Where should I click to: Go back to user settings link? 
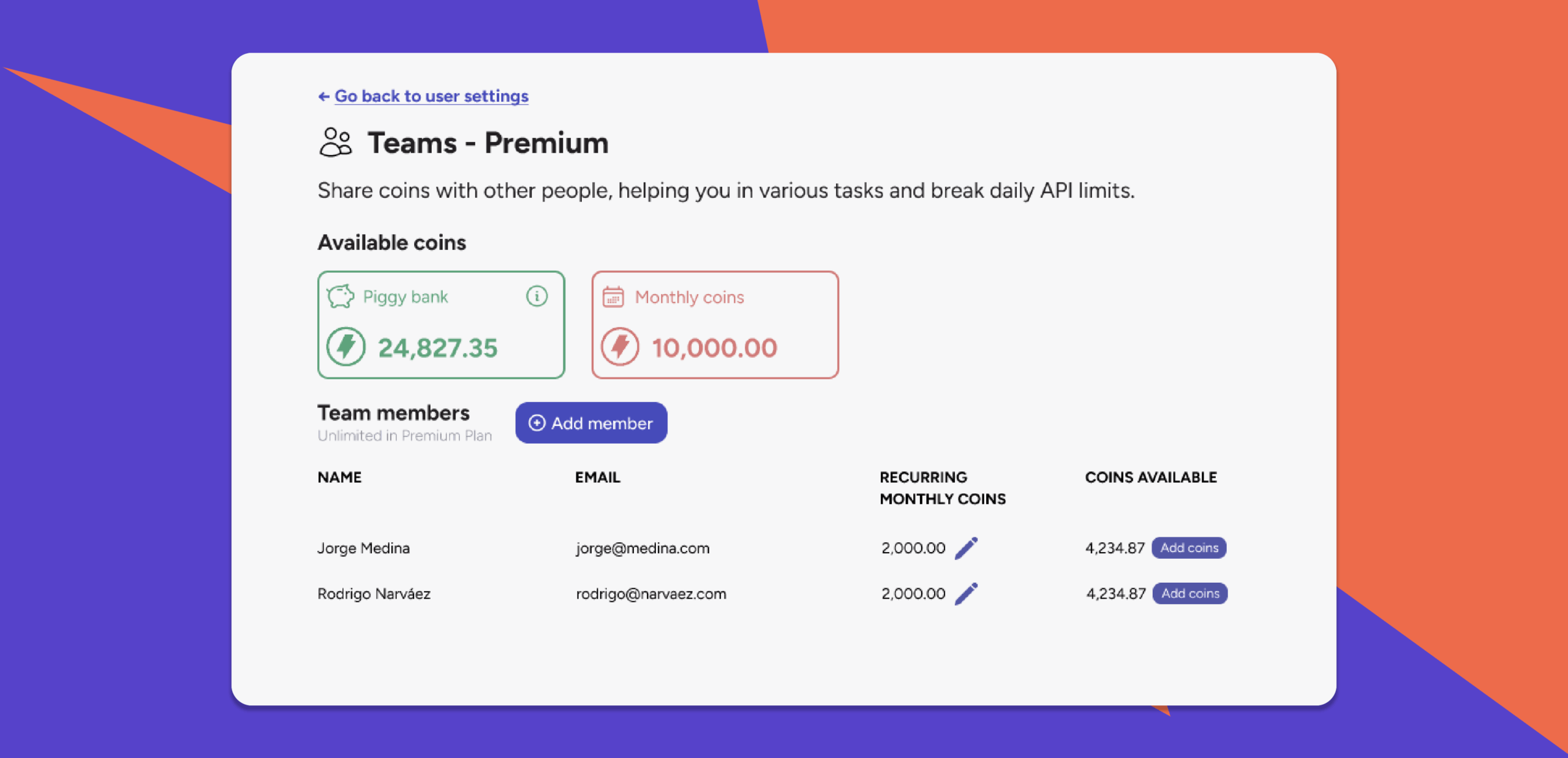[x=431, y=96]
